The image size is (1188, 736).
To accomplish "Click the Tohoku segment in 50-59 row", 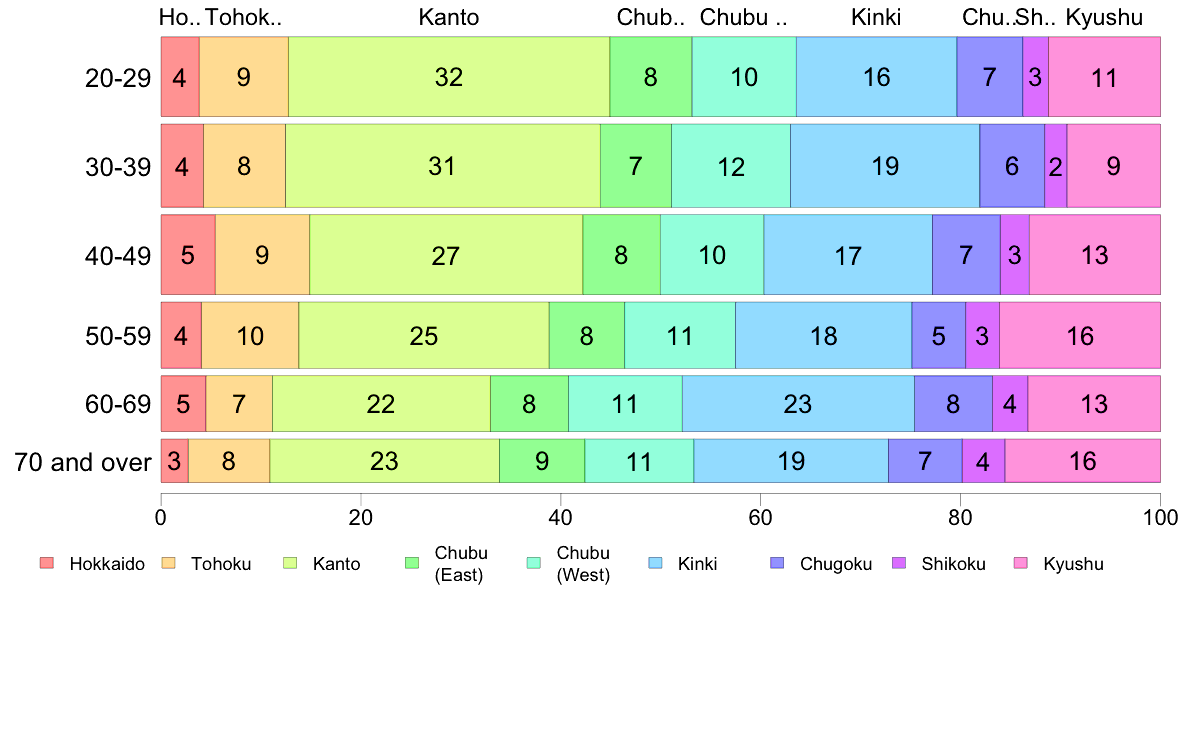I will point(250,335).
